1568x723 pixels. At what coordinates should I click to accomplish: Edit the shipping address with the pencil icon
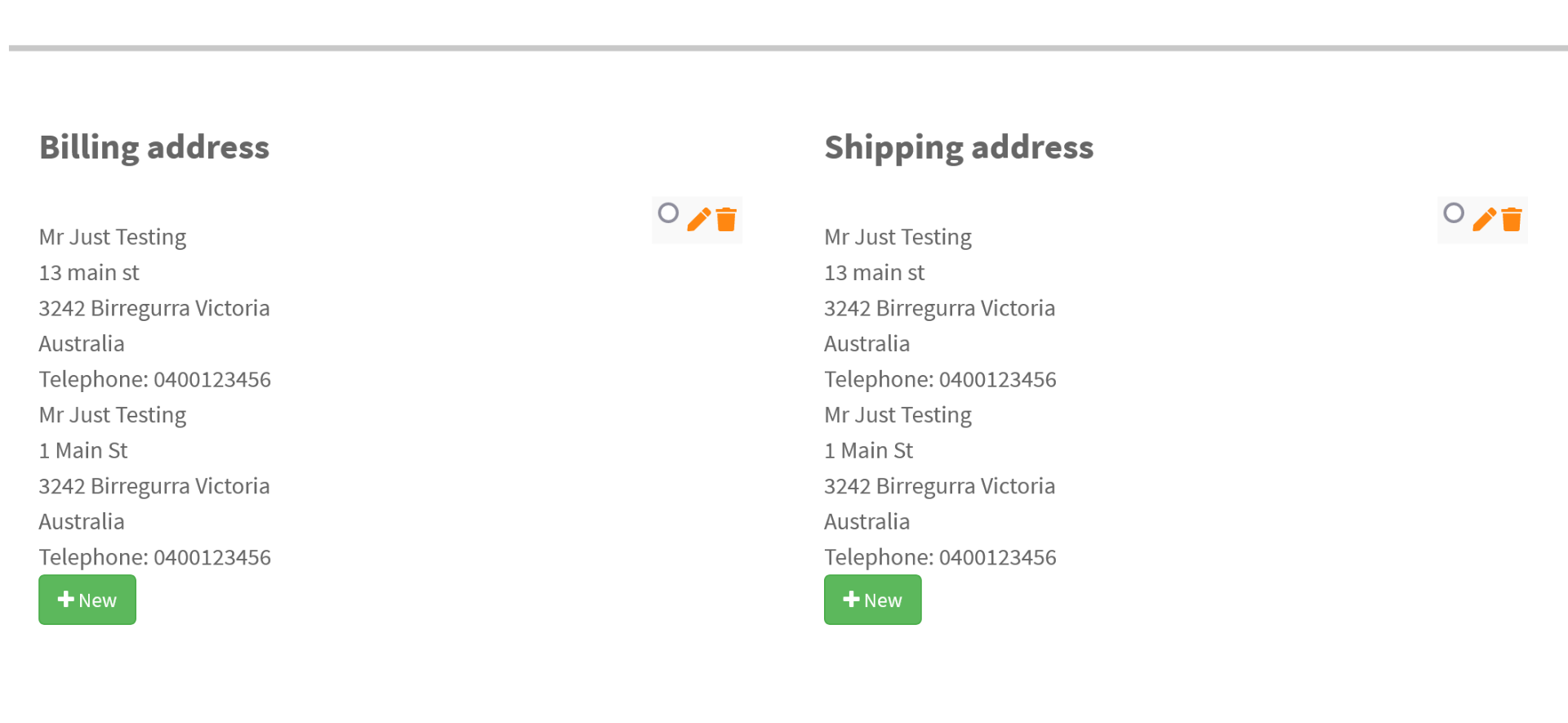tap(1484, 220)
